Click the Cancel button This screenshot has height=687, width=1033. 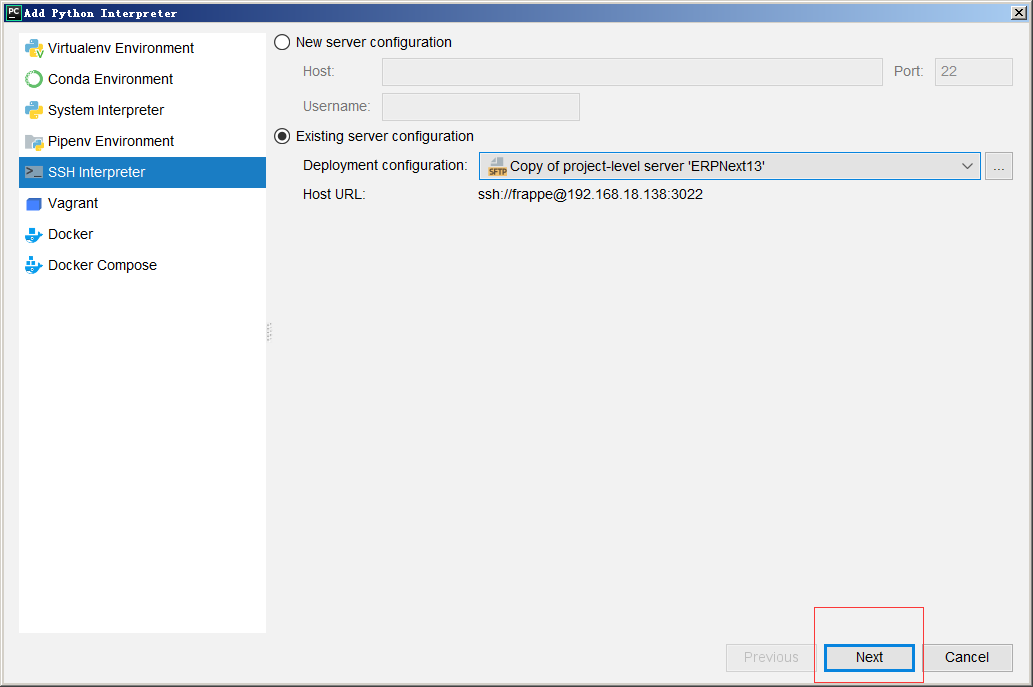click(x=966, y=657)
